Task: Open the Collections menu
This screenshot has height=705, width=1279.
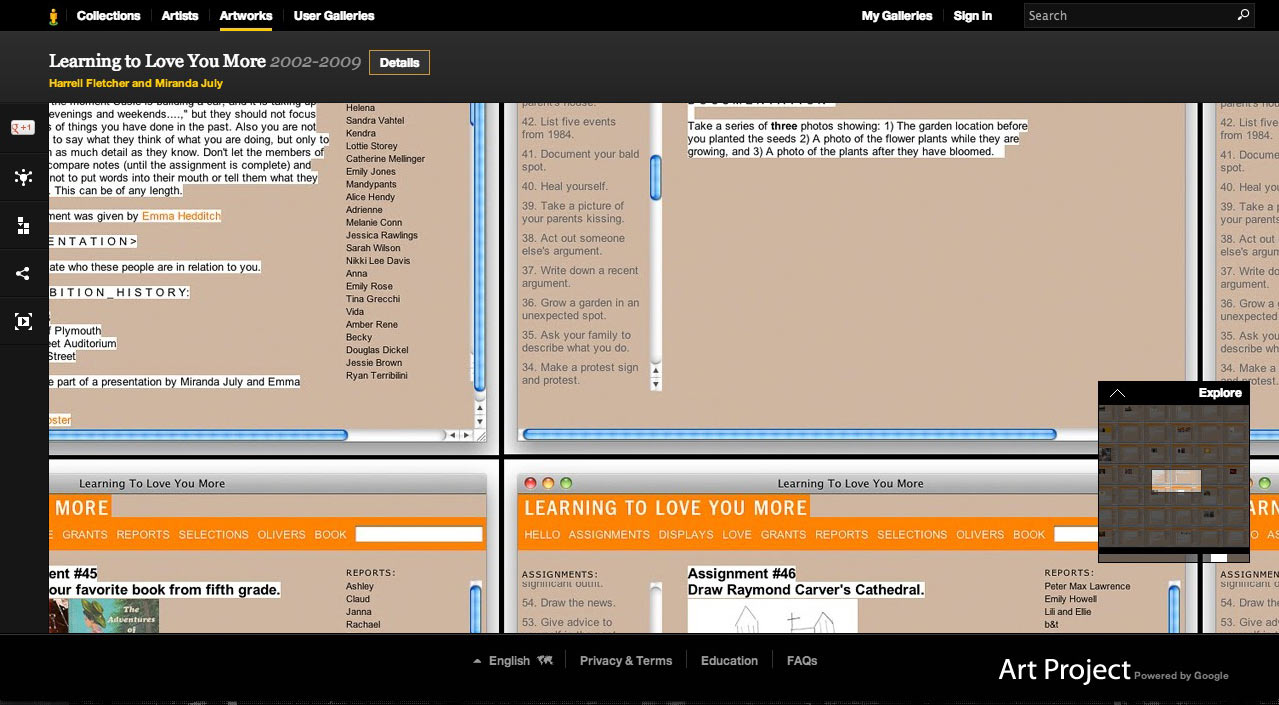Action: point(108,16)
